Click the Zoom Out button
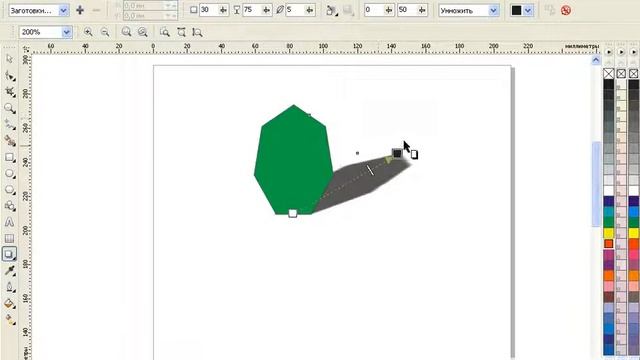Screen dimensions: 640x360 tap(105, 32)
